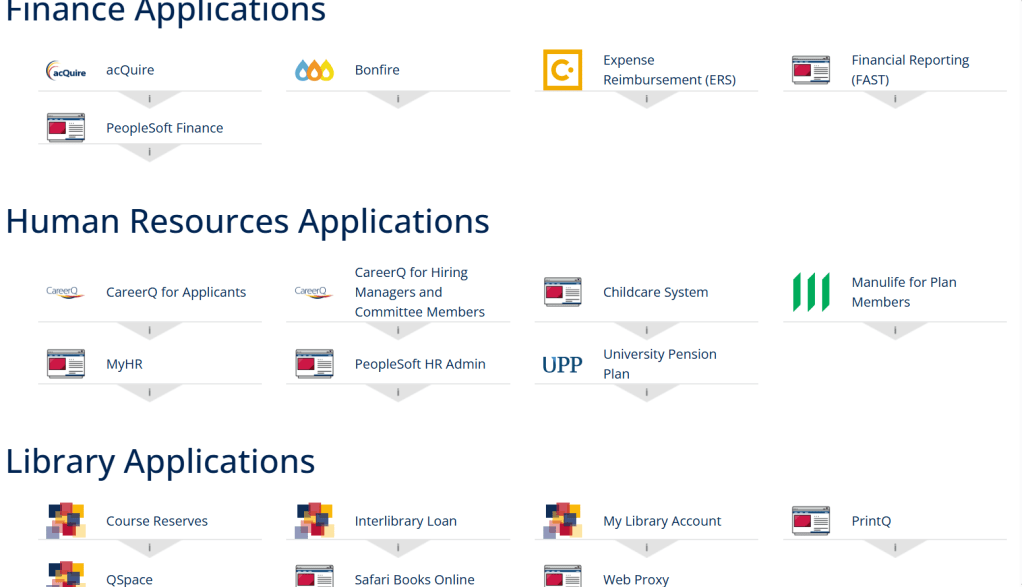Expand the arrow under My Library Account
The height and width of the screenshot is (587, 1022).
(x=646, y=549)
